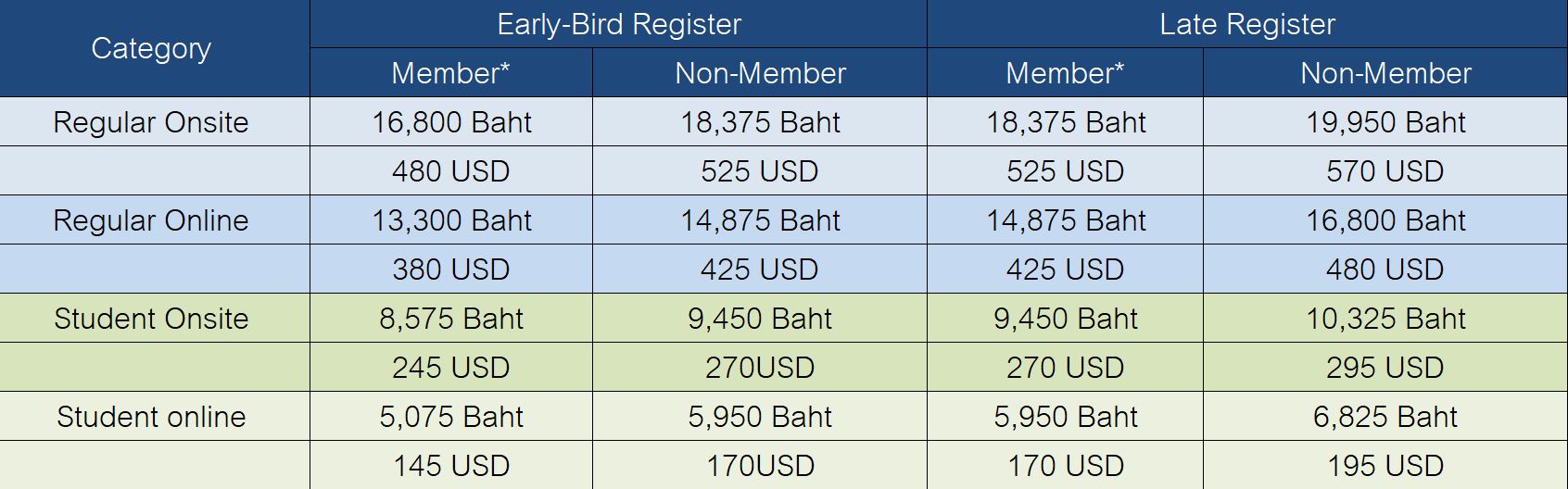
Task: Select the Regular Onsite row label
Action: pos(151,122)
